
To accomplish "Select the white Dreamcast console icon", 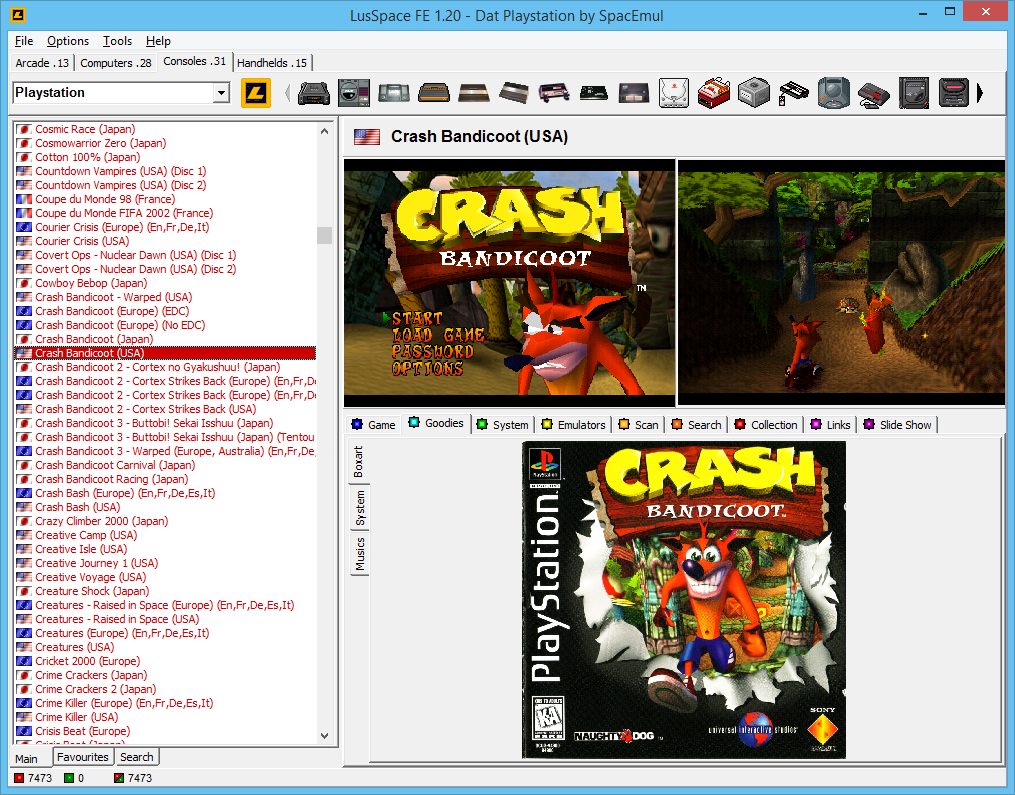I will pos(674,93).
